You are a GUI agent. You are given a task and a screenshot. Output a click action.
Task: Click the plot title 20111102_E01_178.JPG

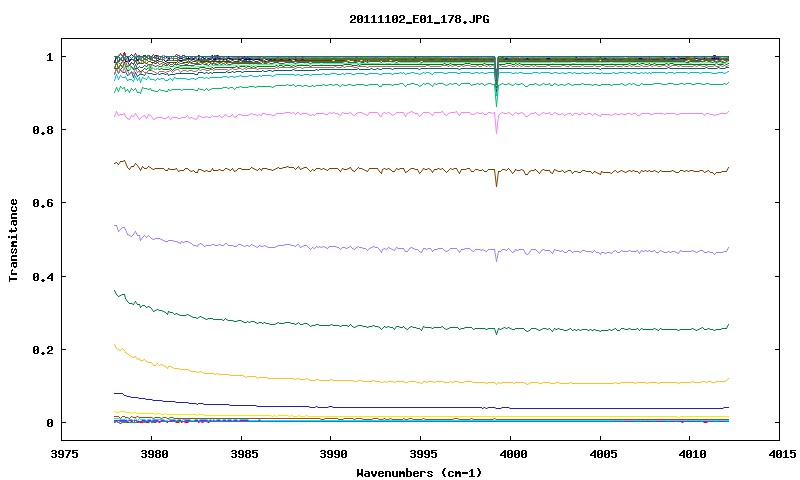tap(419, 19)
